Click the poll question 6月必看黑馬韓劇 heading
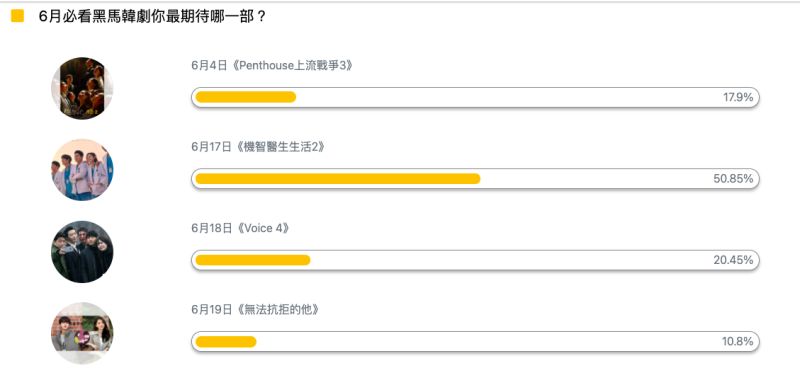 (x=152, y=16)
